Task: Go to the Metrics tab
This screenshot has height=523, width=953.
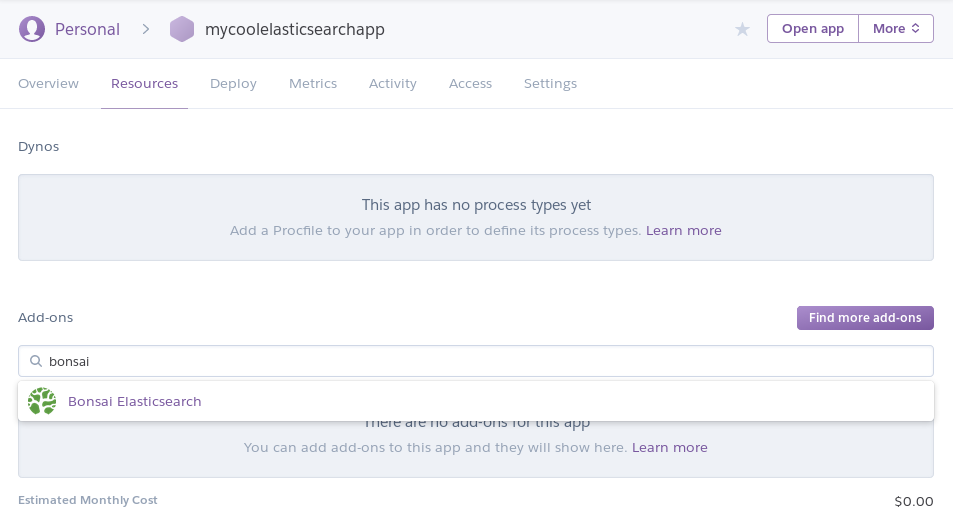Action: click(x=313, y=83)
